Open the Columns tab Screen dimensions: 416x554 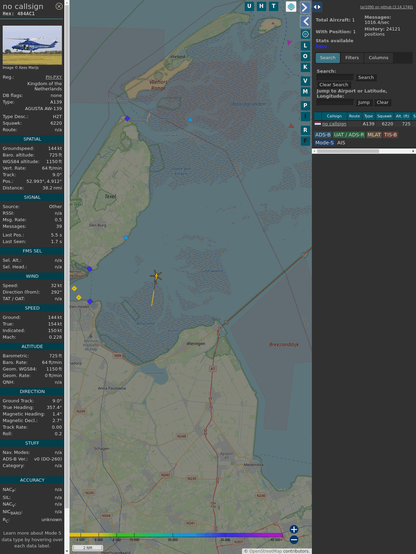tap(378, 58)
